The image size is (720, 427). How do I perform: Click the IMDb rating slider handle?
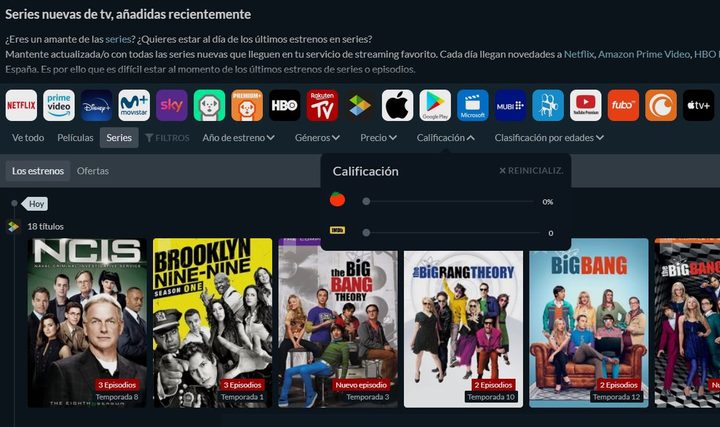[x=366, y=233]
